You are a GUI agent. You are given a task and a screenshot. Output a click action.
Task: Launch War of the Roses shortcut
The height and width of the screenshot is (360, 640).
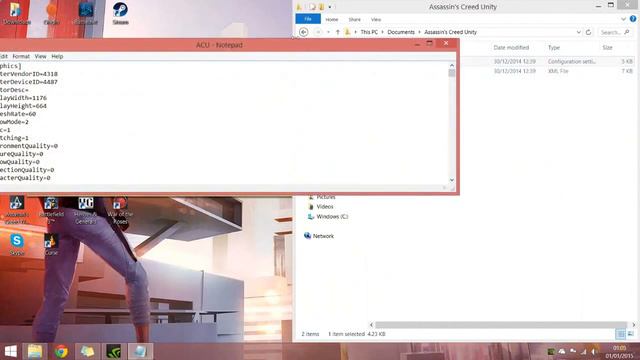pos(120,210)
